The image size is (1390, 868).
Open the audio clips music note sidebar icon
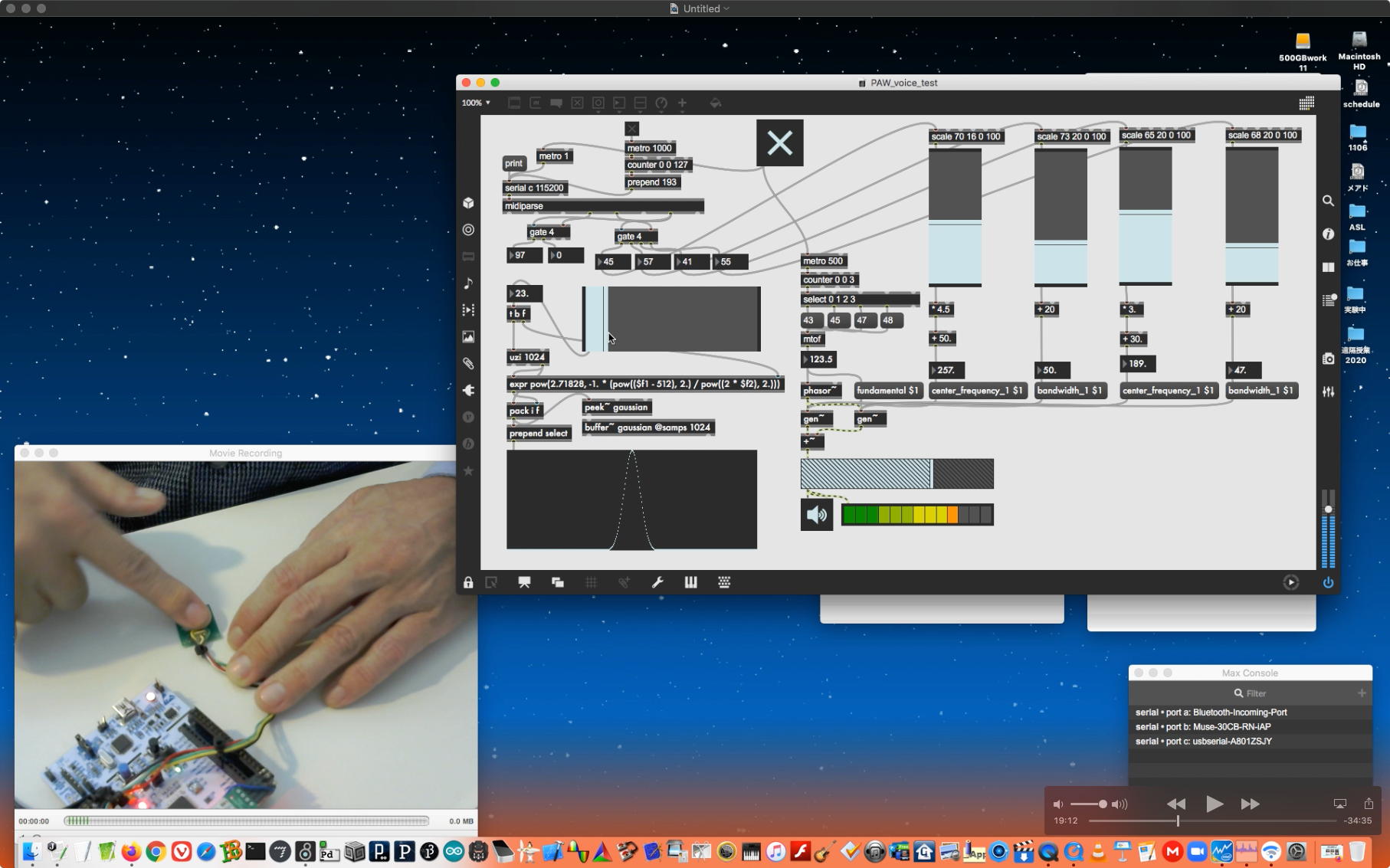468,283
